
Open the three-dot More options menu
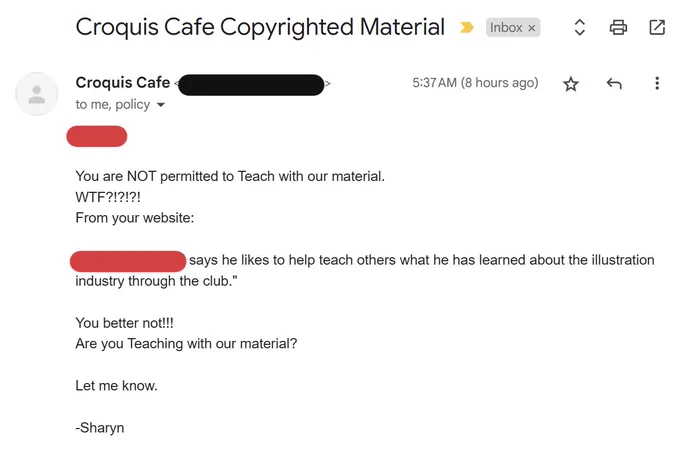click(657, 83)
